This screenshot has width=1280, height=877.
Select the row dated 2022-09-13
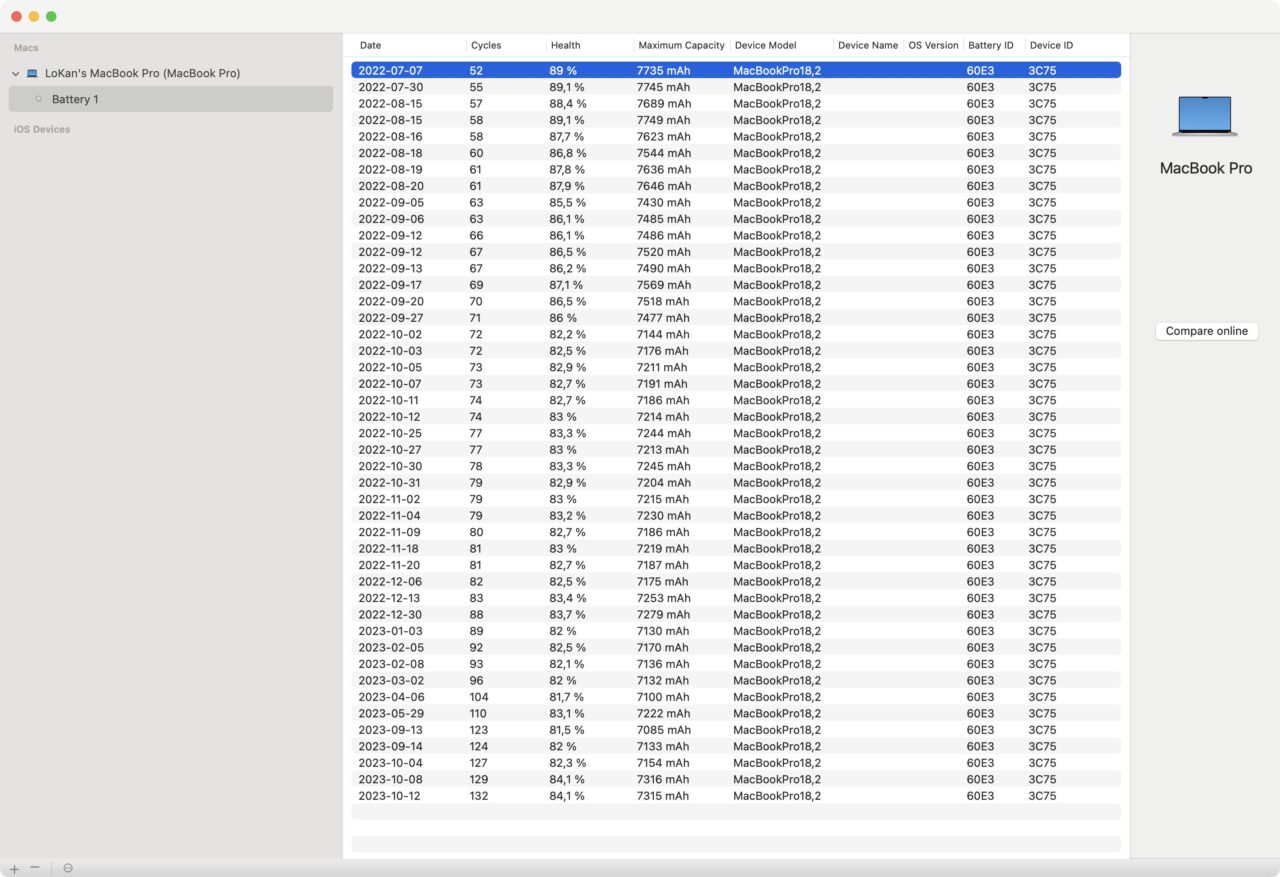click(x=736, y=268)
